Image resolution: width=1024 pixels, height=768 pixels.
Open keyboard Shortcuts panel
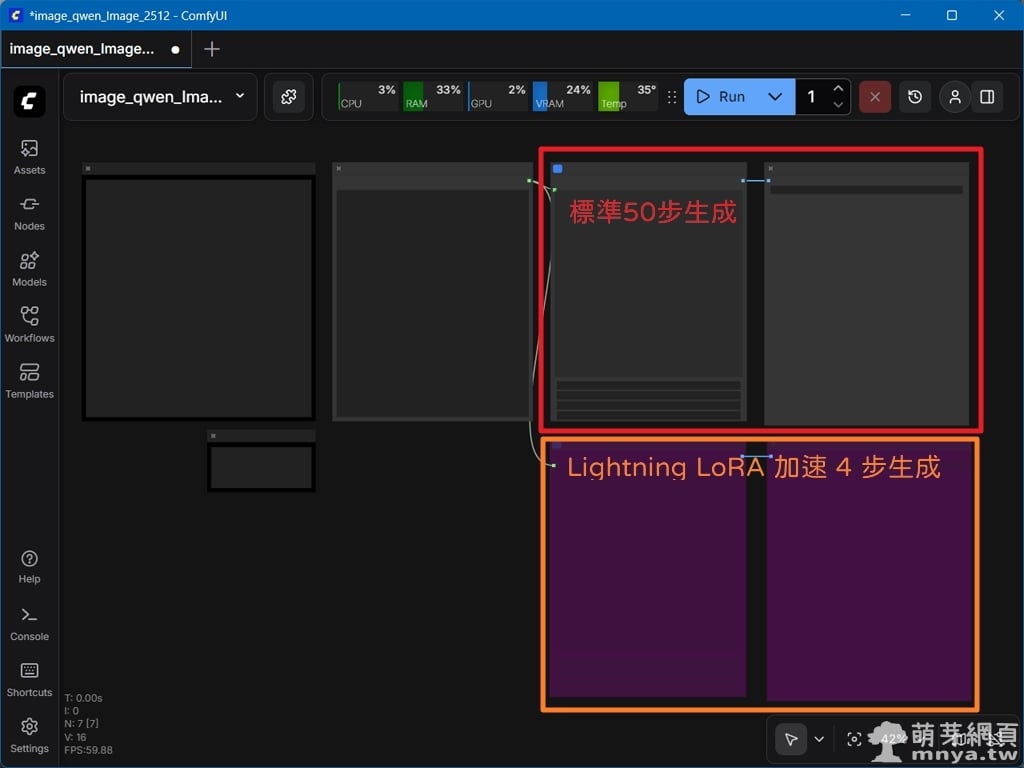[29, 679]
